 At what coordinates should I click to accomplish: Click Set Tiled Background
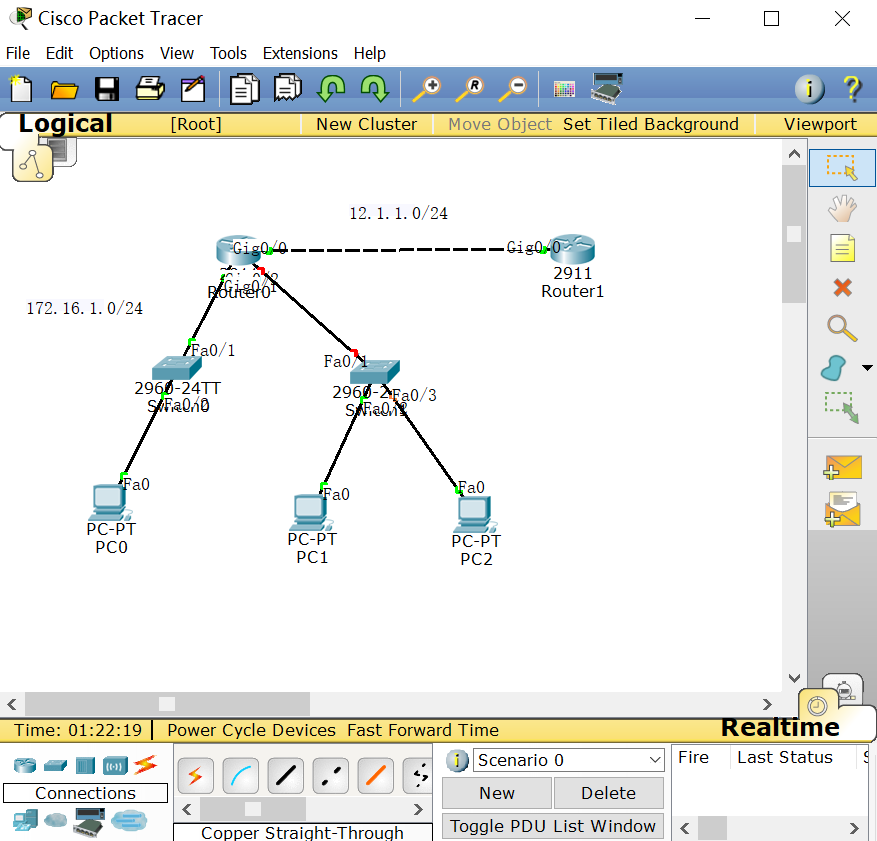650,124
